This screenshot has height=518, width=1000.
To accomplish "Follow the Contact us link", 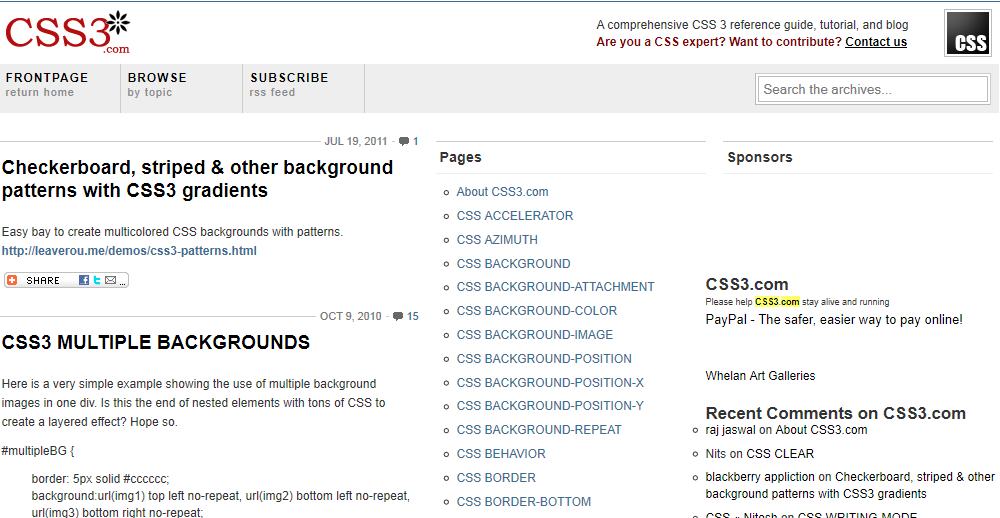I will tap(876, 42).
